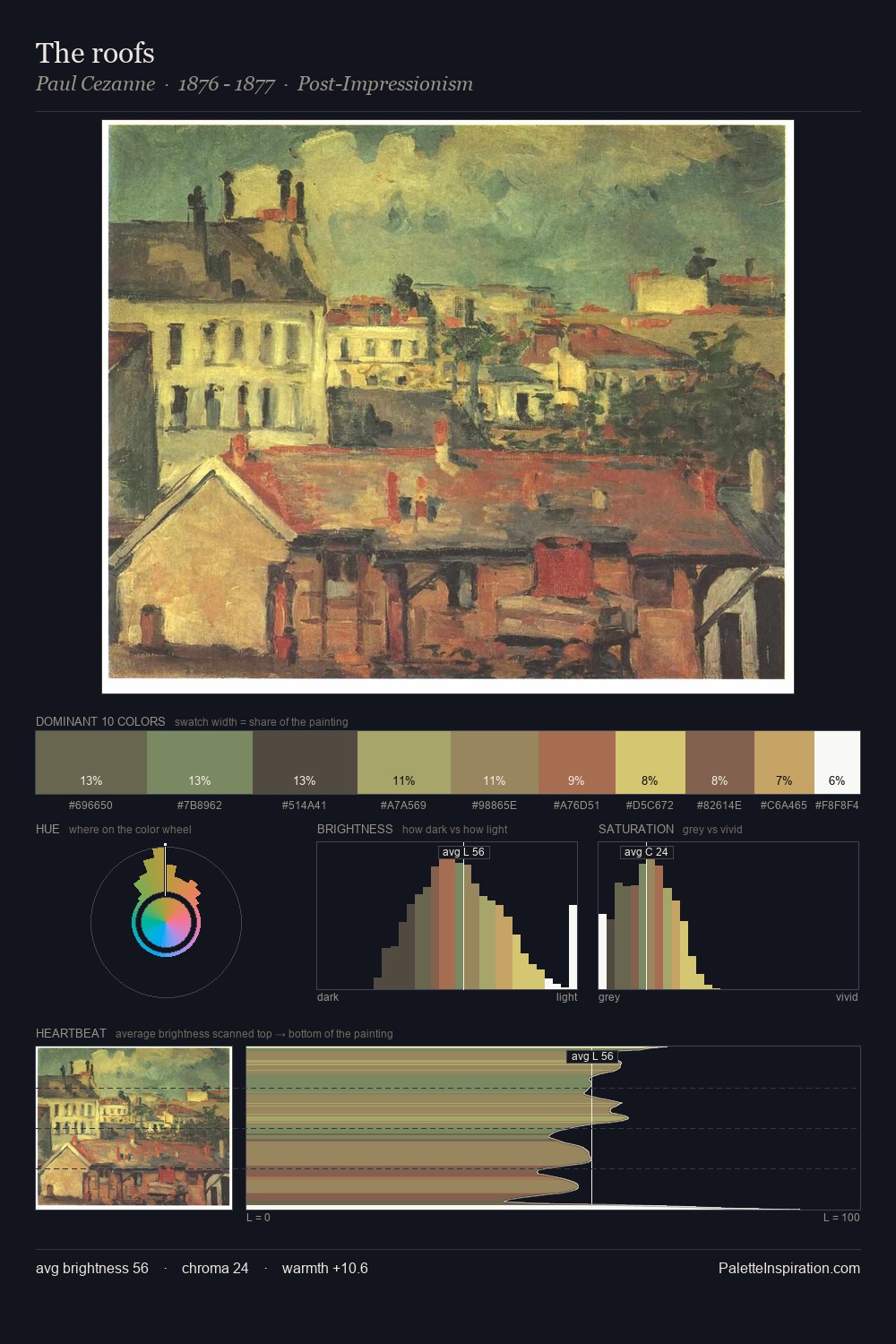The height and width of the screenshot is (1344, 896).
Task: Click the 'vivid' saturation axis label
Action: (x=847, y=997)
